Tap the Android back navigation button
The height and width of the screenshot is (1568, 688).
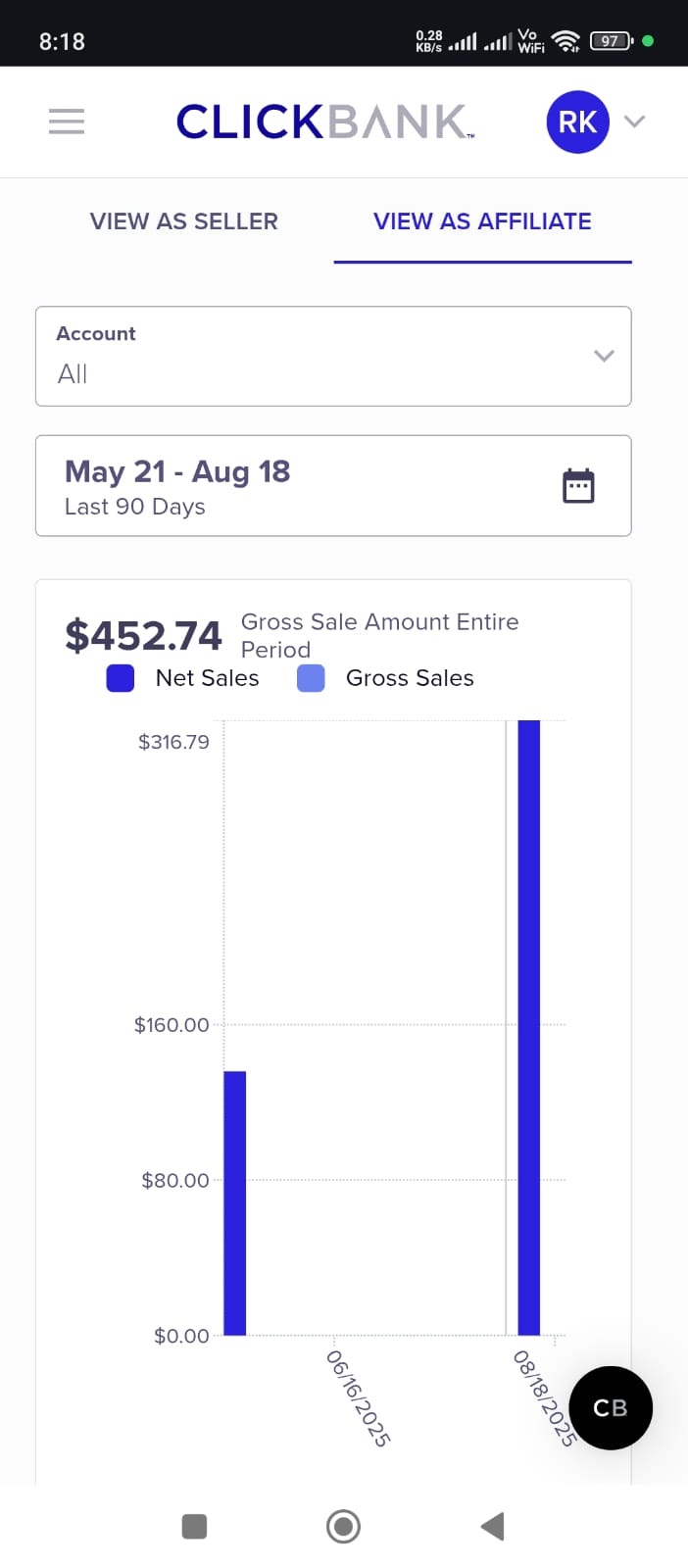493,1526
